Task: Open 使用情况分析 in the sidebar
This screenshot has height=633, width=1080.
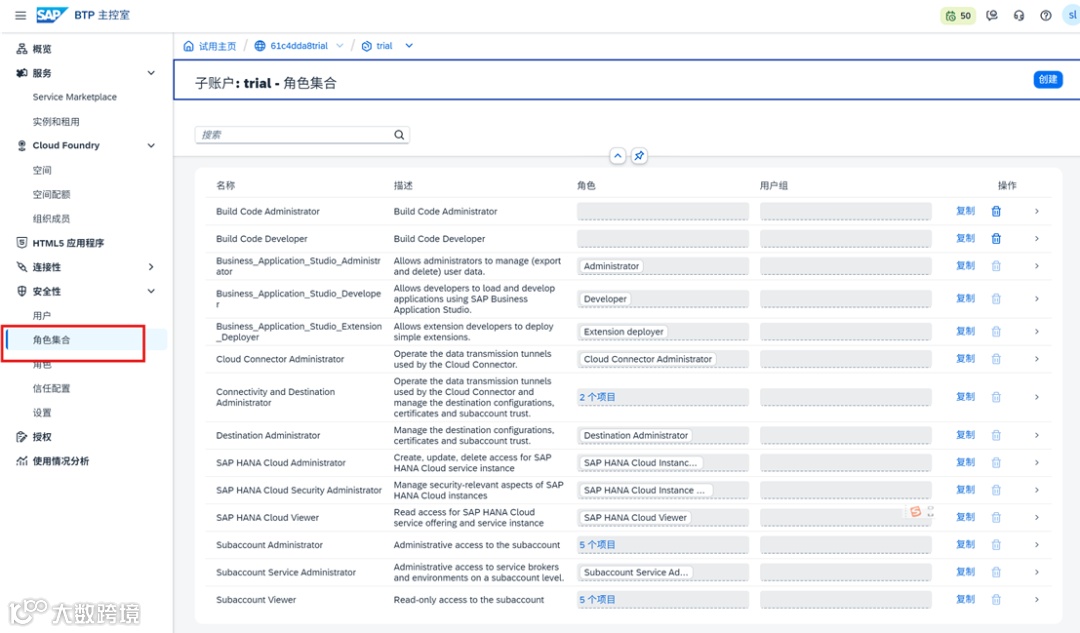Action: pos(61,461)
